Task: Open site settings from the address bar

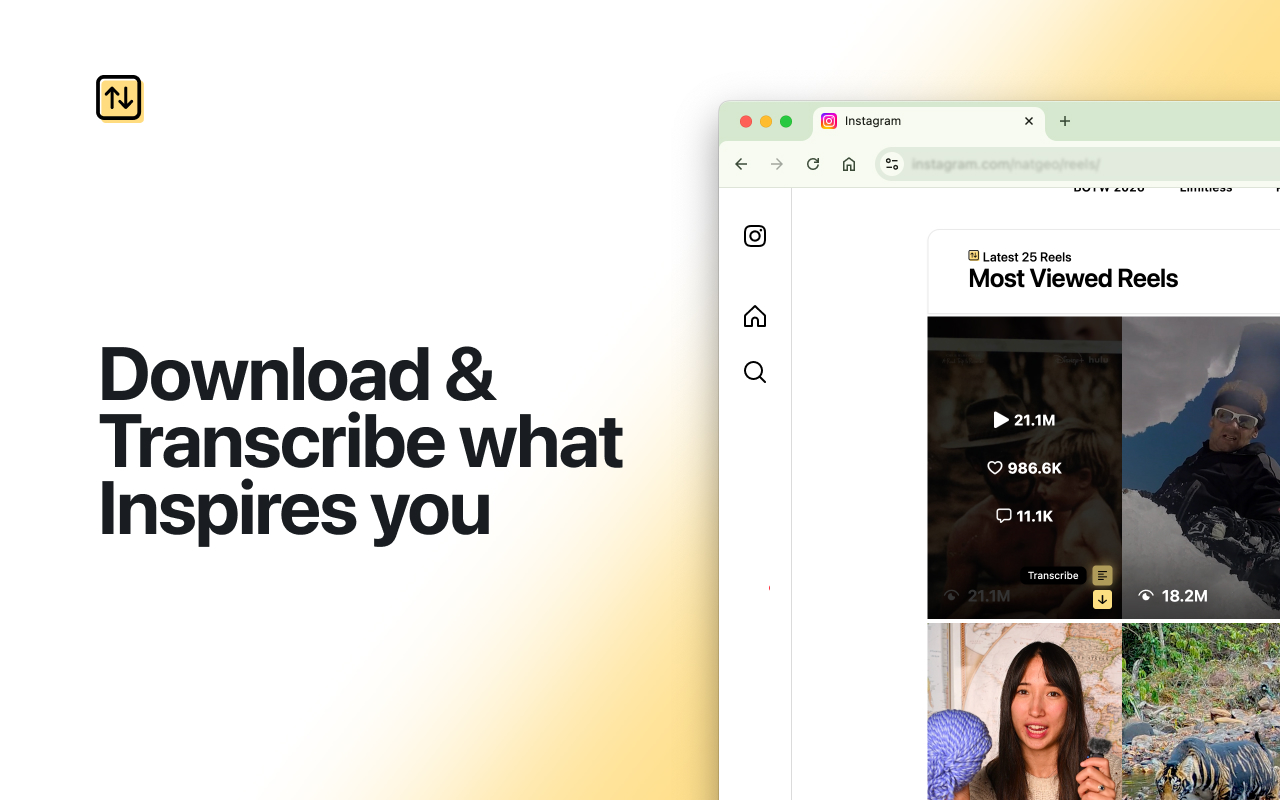Action: click(891, 163)
